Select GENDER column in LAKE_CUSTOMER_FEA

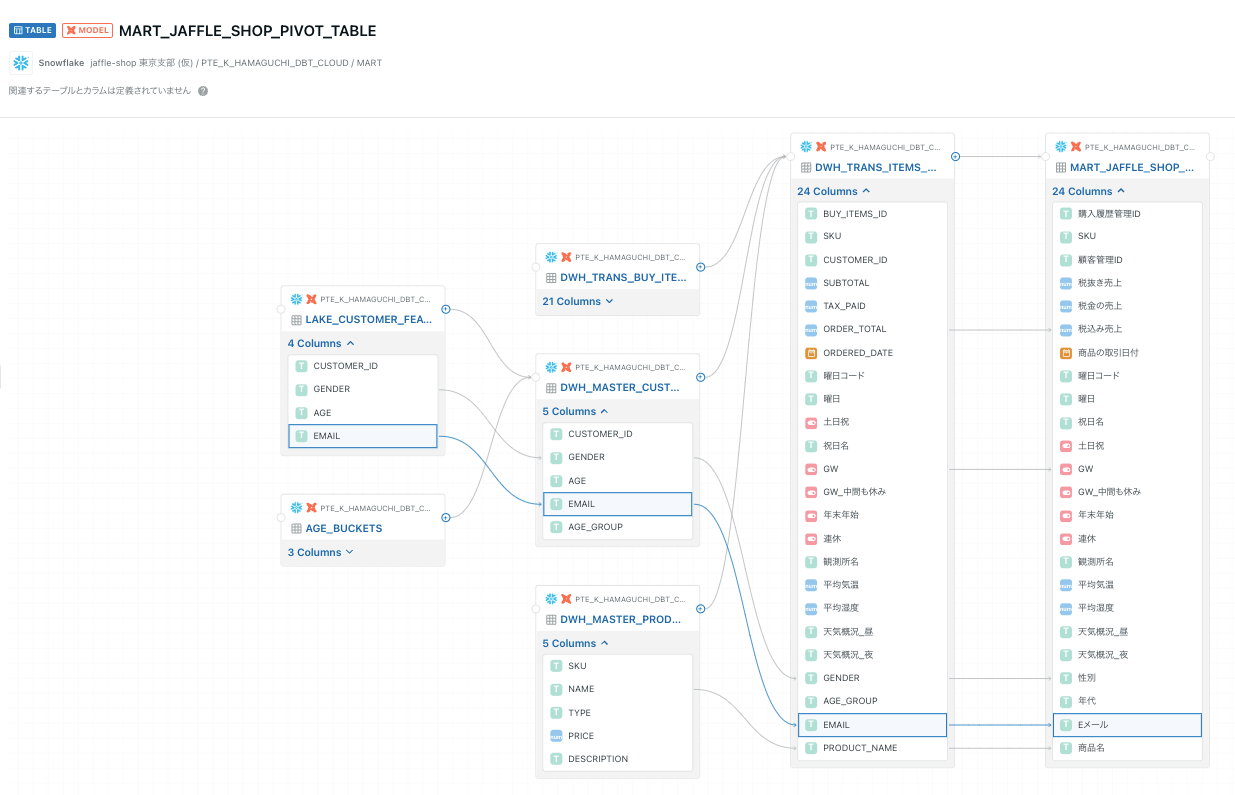[363, 389]
